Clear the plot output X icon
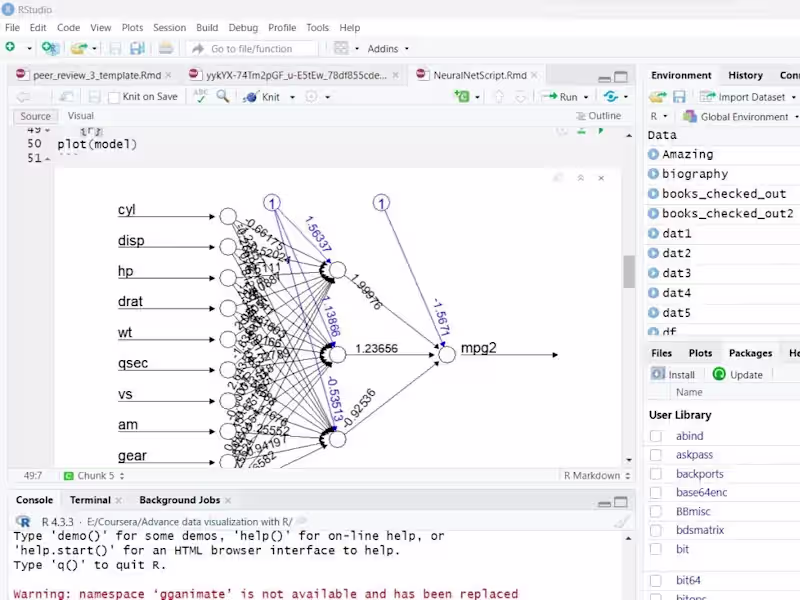The height and width of the screenshot is (600, 800). [x=601, y=178]
